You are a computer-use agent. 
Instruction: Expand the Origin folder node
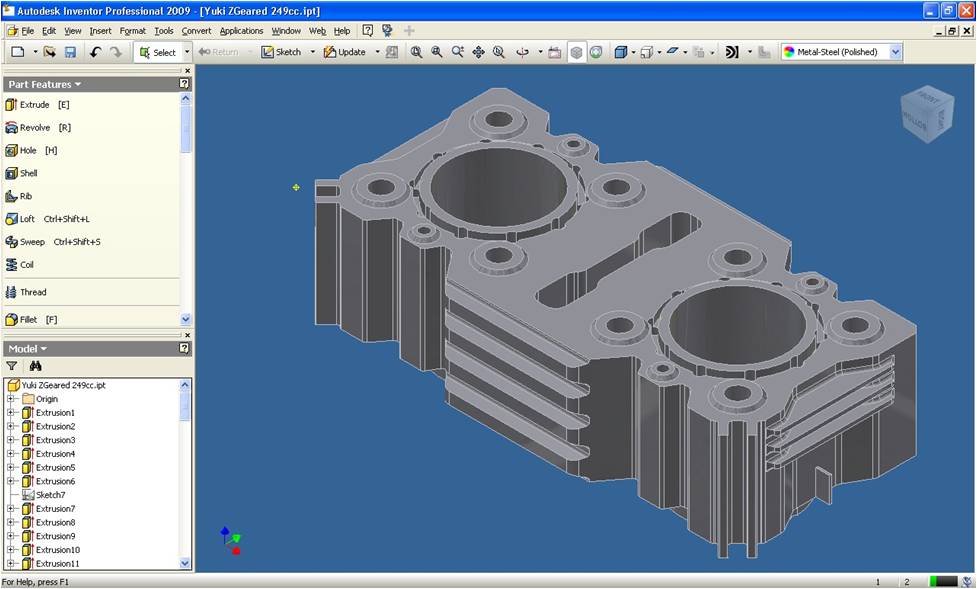11,399
